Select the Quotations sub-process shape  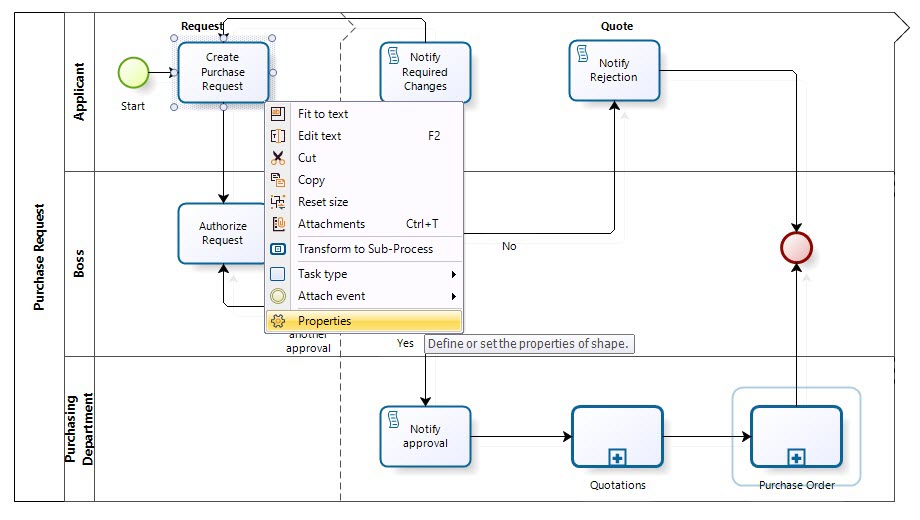[x=617, y=437]
